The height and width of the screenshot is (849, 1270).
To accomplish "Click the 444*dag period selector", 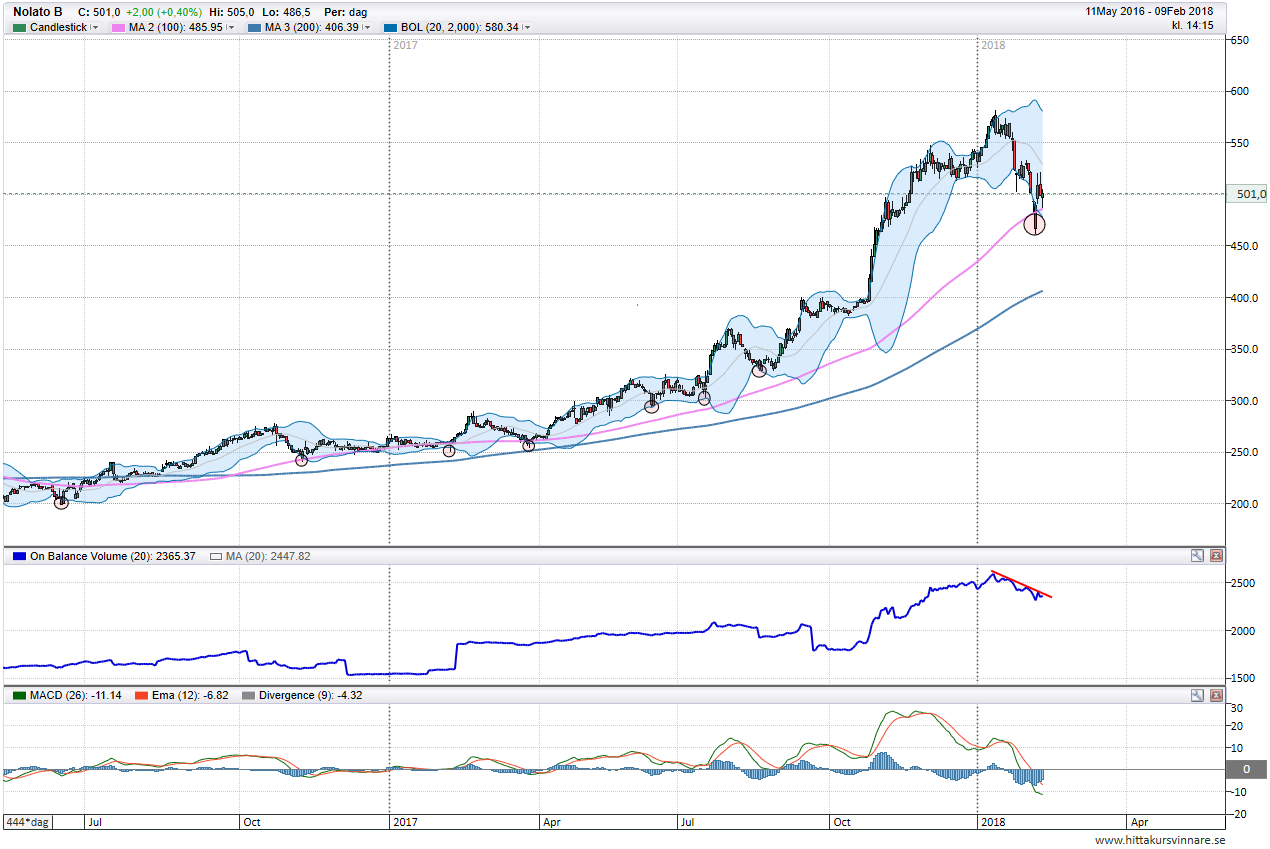I will pos(29,822).
